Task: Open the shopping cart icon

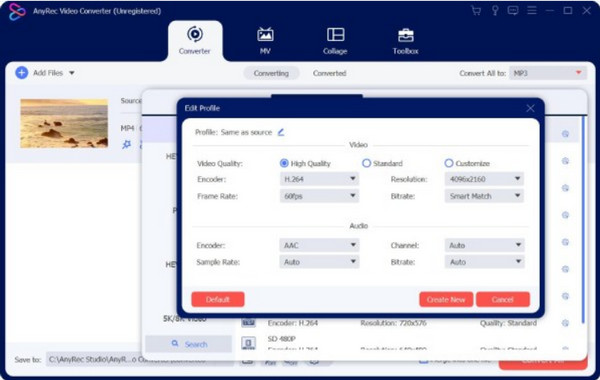Action: [x=476, y=11]
